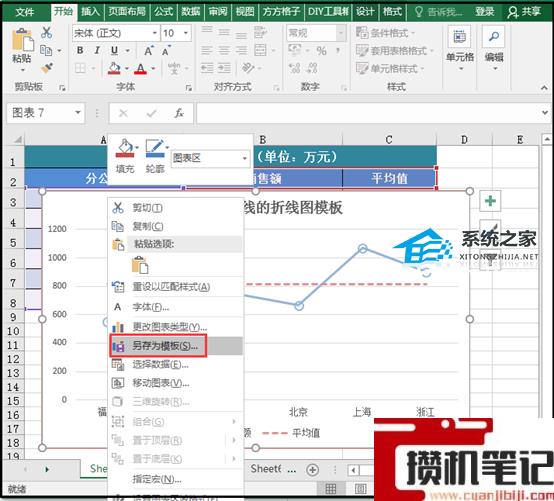Choose 更改图表类型(Y)... menu item

pos(176,327)
